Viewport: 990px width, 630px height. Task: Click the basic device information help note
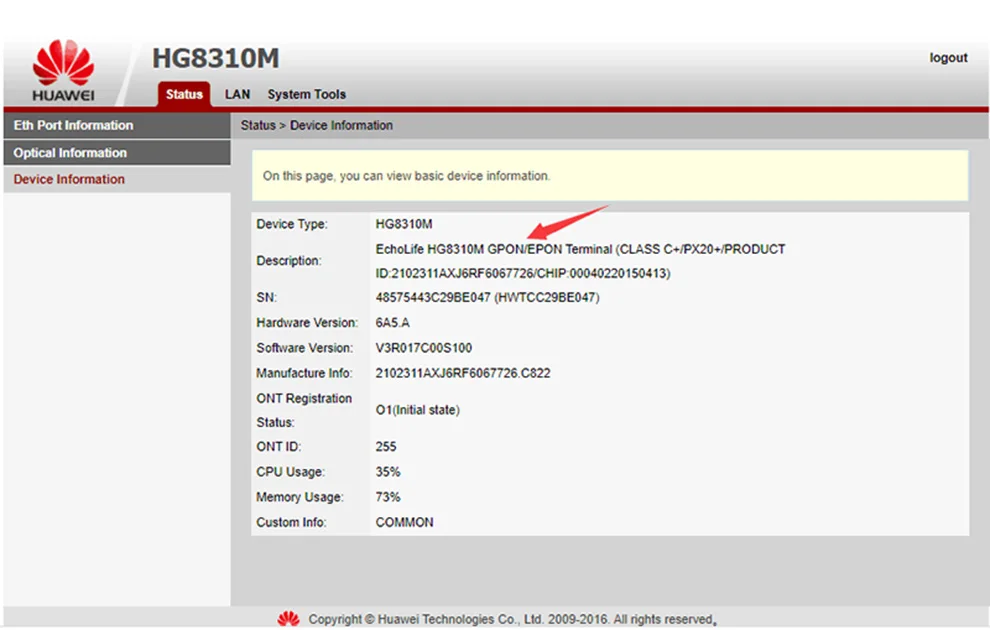click(609, 175)
